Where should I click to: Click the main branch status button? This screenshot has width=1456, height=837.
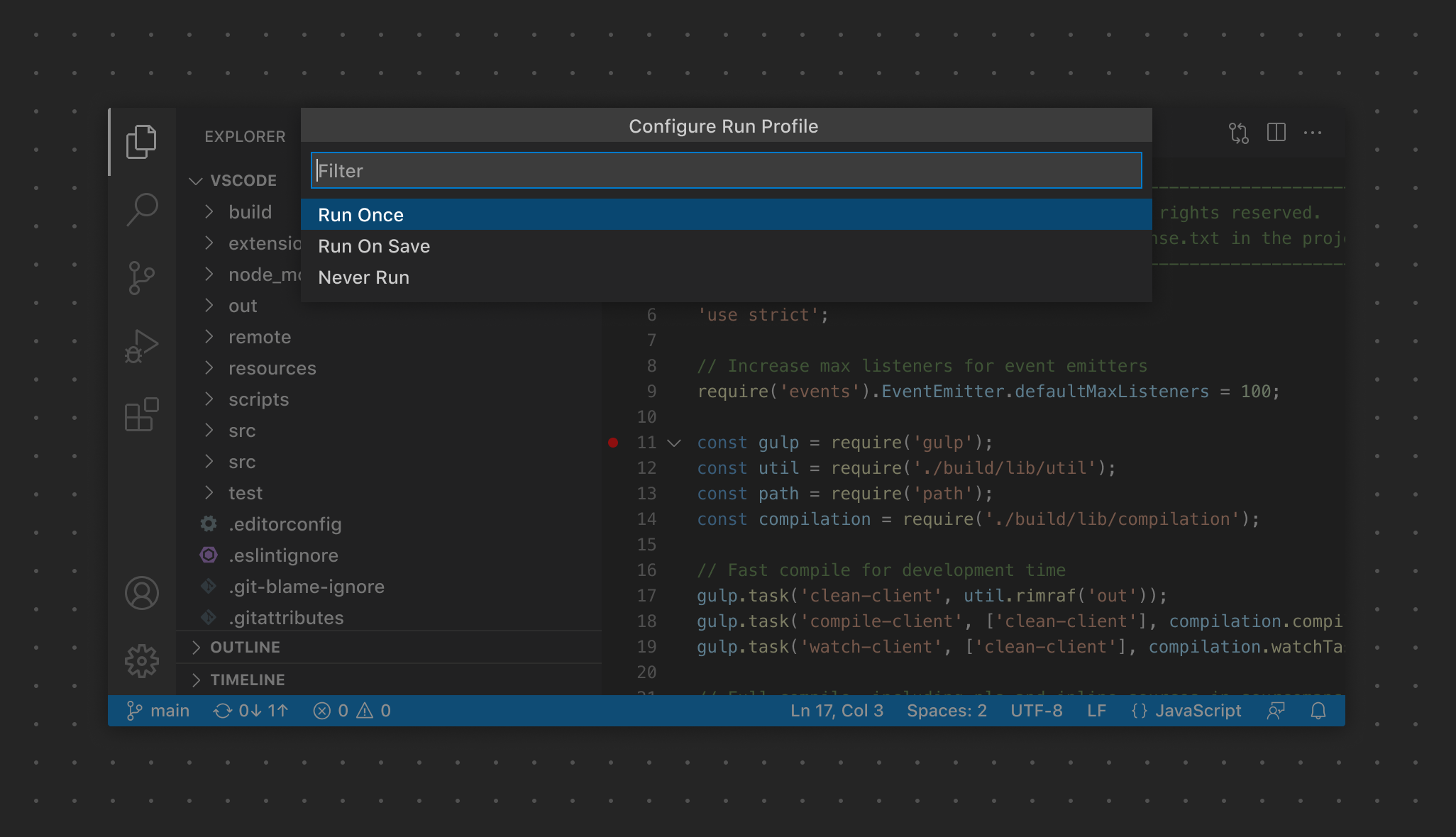pos(158,711)
